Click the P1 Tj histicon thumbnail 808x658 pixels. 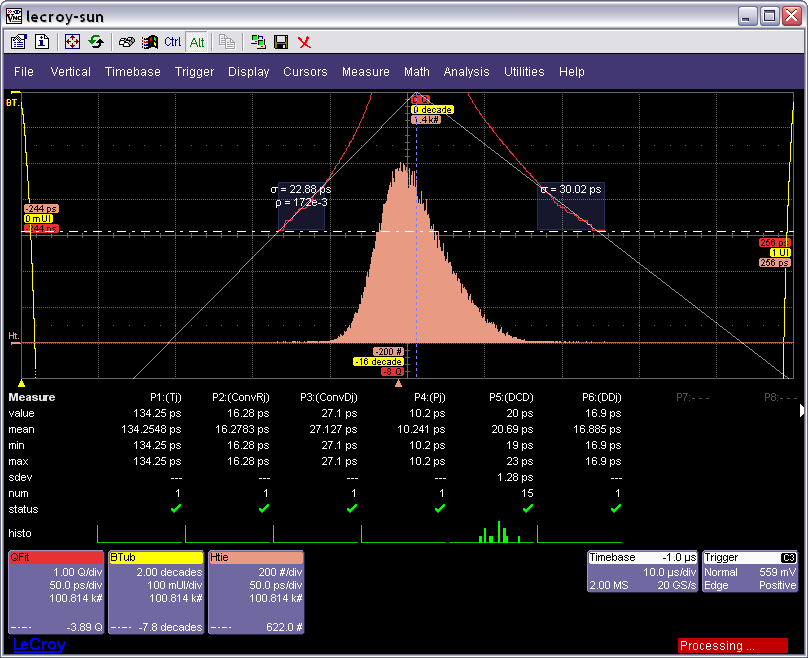click(140, 533)
